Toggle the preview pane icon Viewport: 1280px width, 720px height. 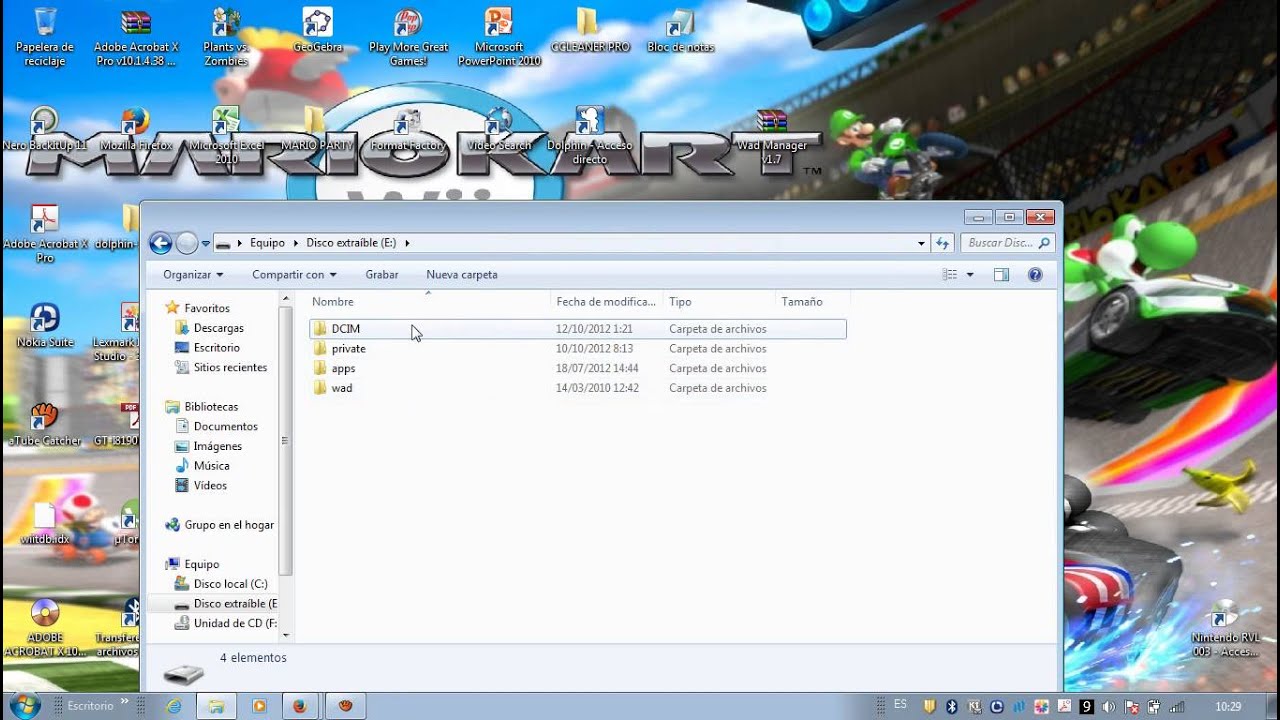[1001, 274]
